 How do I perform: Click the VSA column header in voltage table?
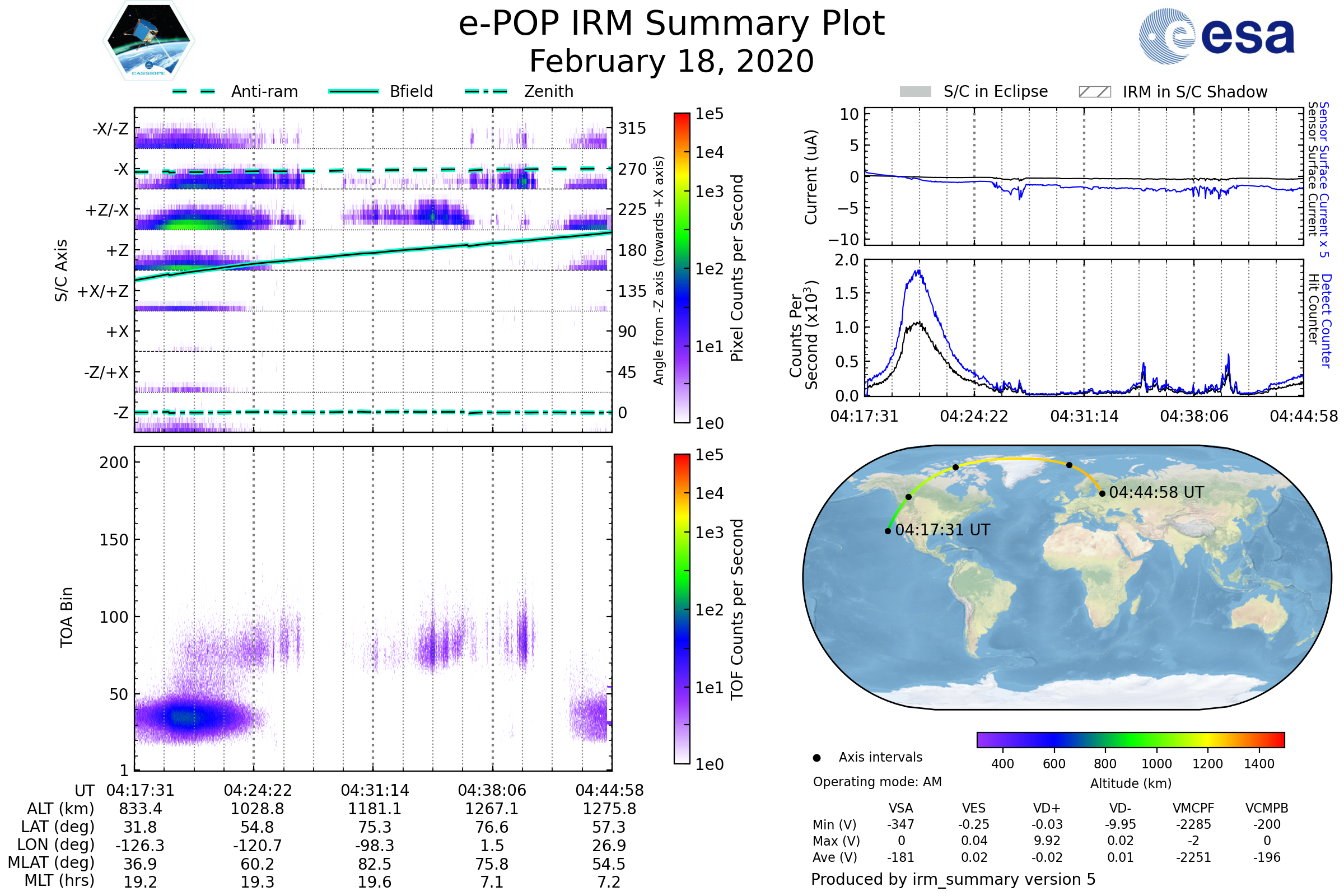point(900,808)
